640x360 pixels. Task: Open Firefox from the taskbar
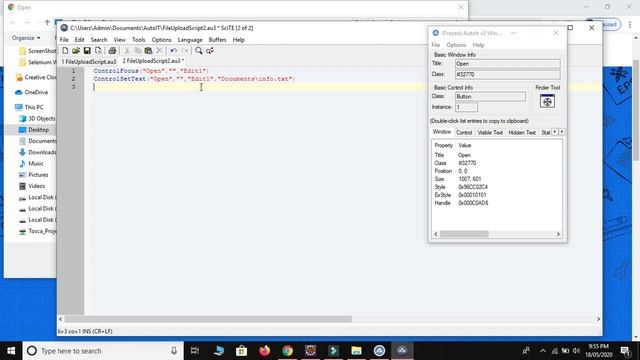264,351
